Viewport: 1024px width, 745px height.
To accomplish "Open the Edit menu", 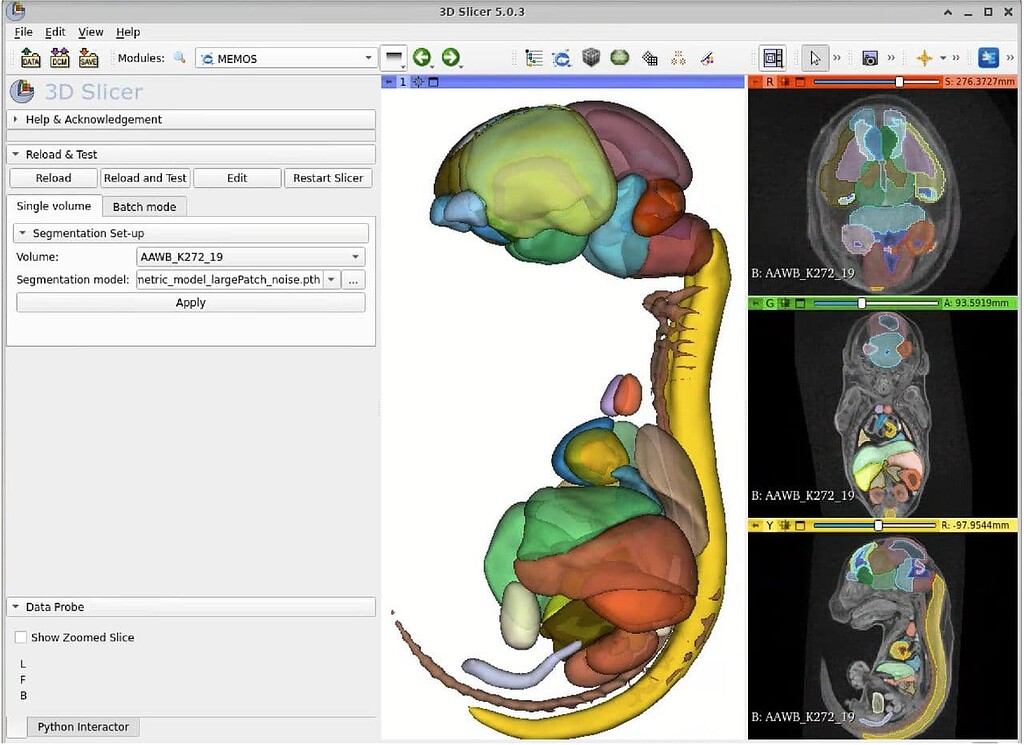I will point(55,31).
